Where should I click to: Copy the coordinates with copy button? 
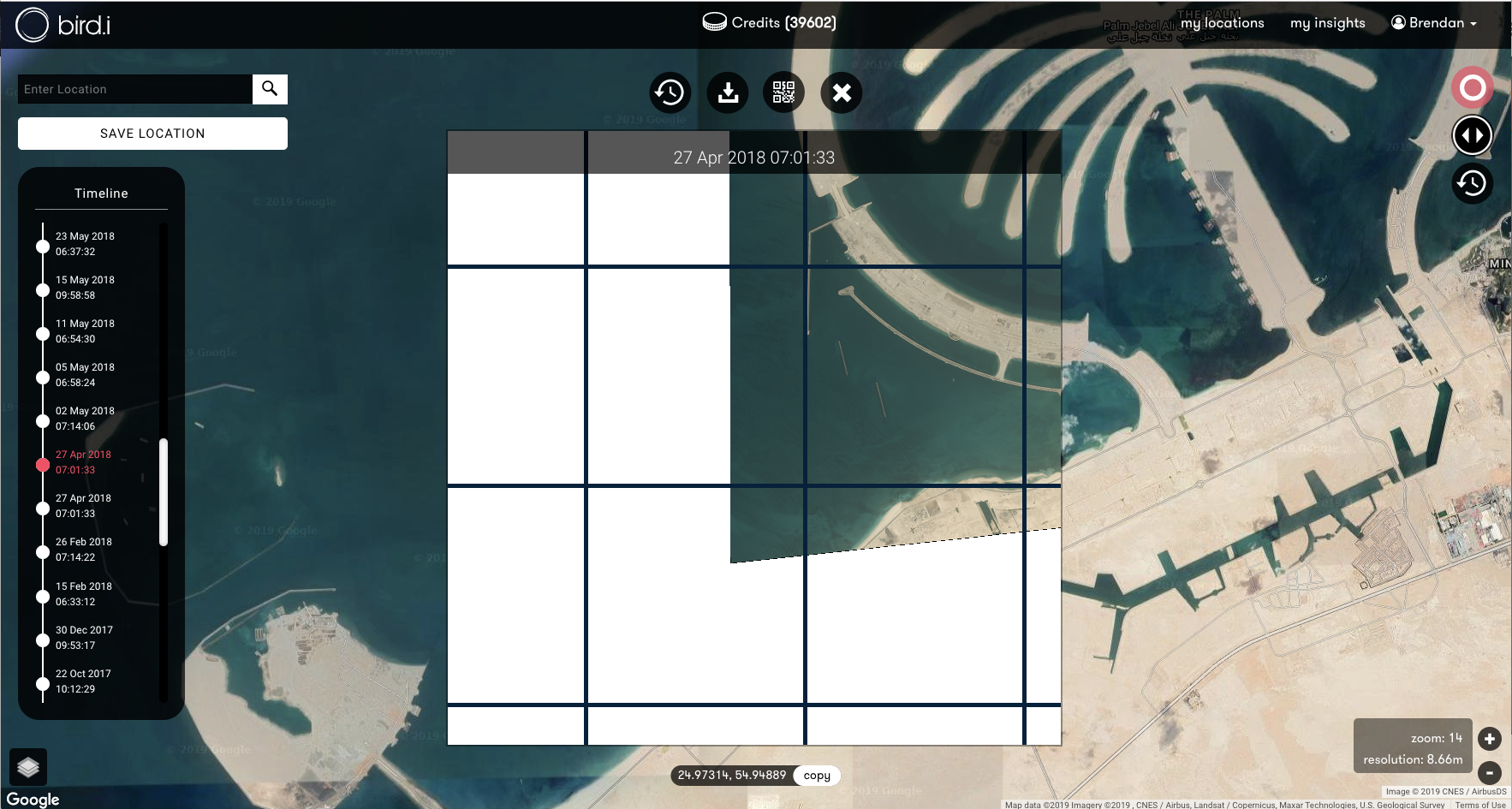[x=817, y=776]
